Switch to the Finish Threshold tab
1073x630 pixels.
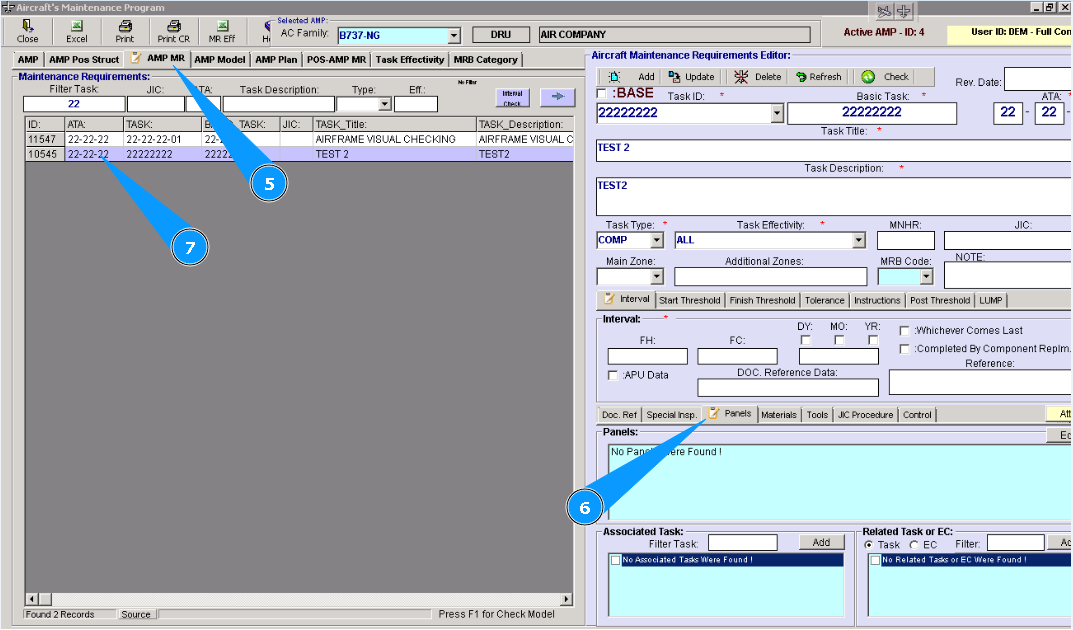(x=762, y=300)
